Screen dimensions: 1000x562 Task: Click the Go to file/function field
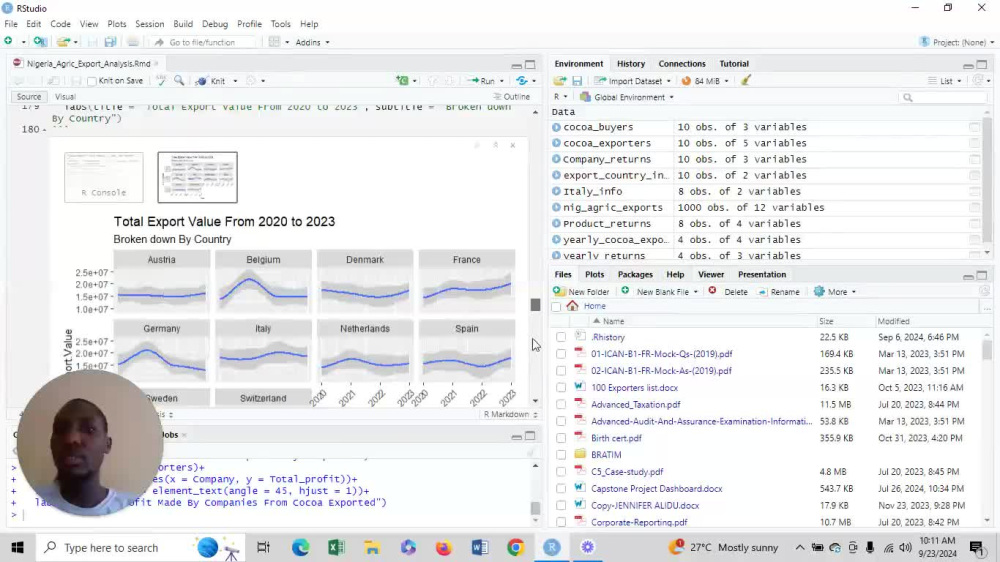[x=202, y=42]
